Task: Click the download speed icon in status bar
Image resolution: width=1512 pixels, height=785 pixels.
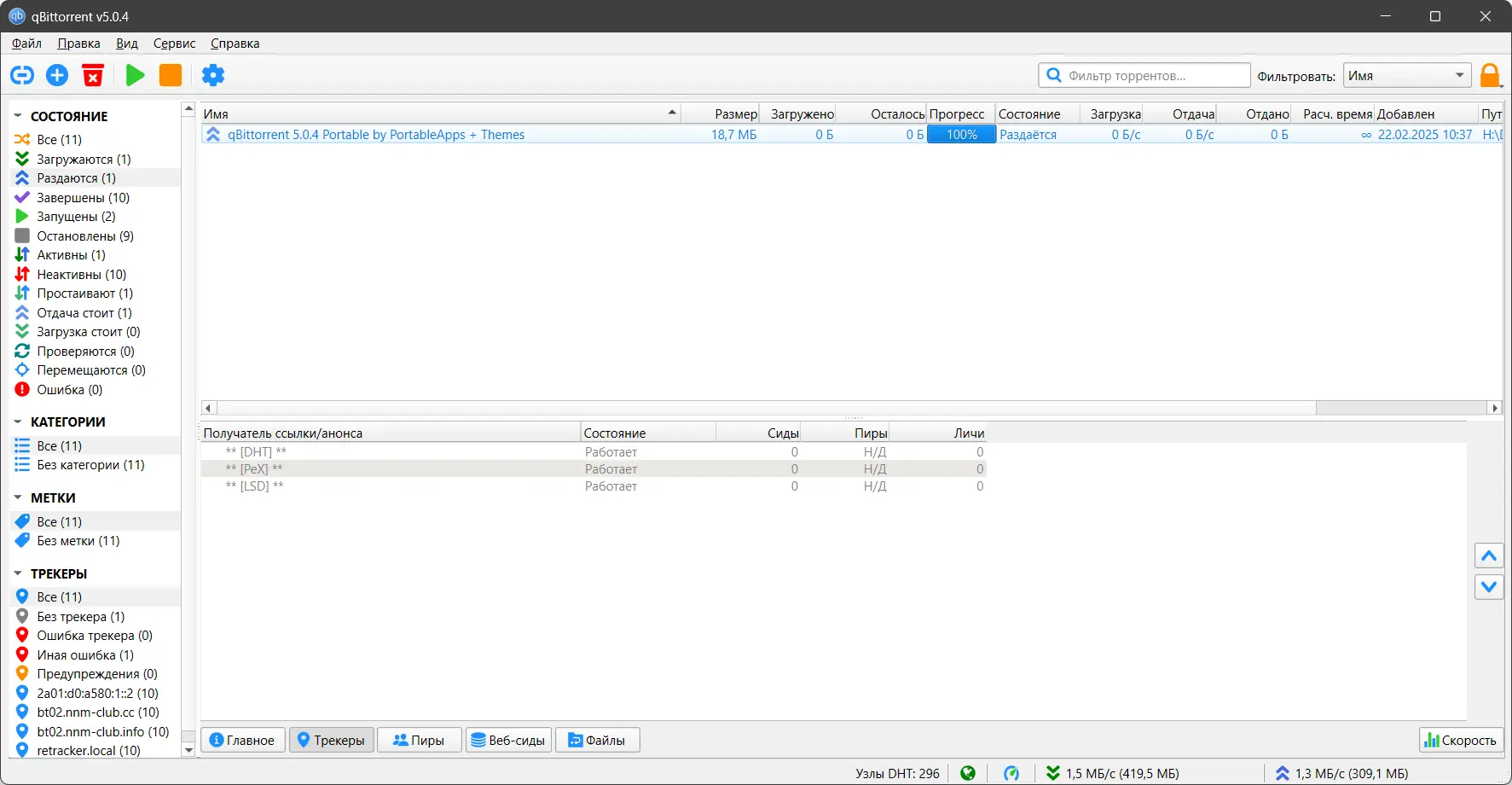Action: [1053, 773]
